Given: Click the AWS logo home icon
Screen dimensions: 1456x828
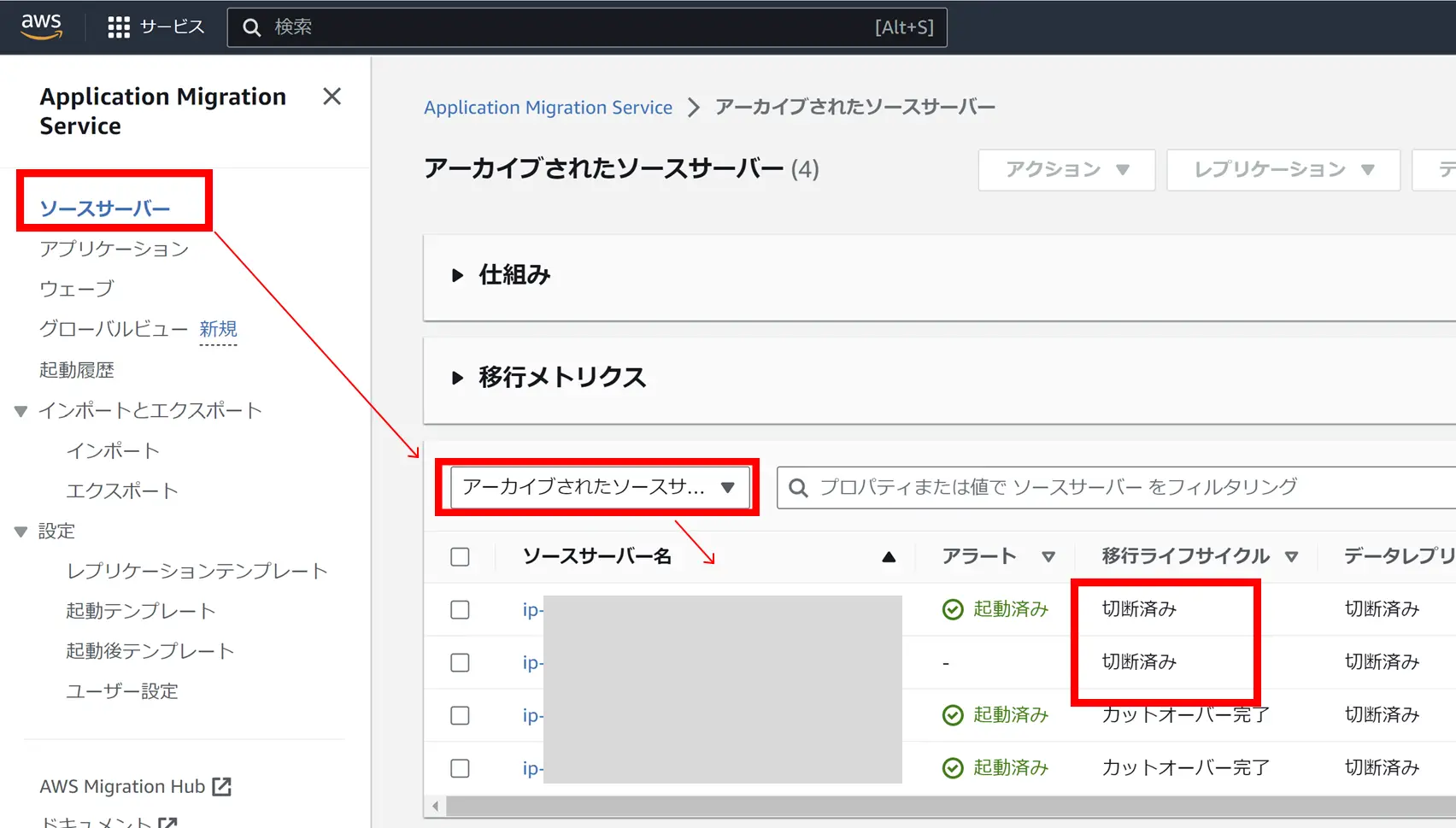Looking at the screenshot, I should [41, 26].
